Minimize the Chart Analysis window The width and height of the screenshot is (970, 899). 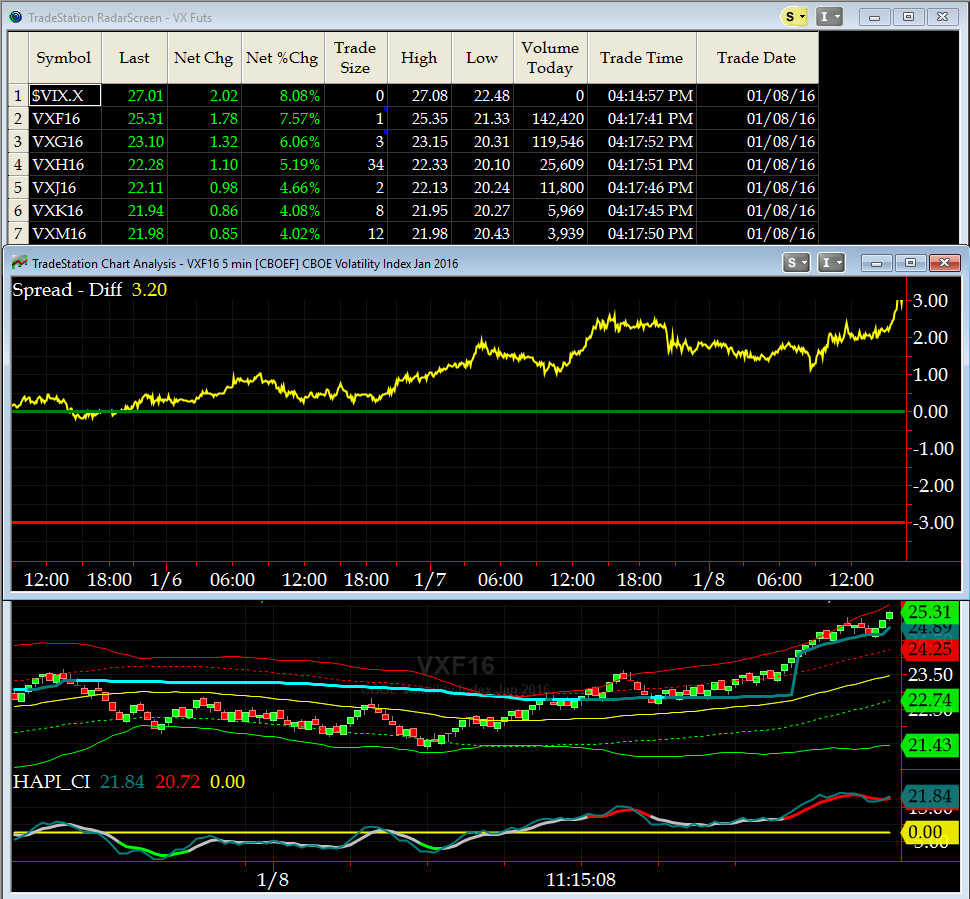(x=877, y=263)
